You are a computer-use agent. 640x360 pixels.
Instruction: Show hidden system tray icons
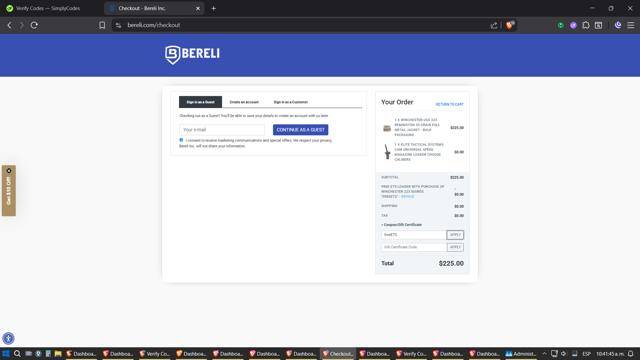[x=544, y=353]
